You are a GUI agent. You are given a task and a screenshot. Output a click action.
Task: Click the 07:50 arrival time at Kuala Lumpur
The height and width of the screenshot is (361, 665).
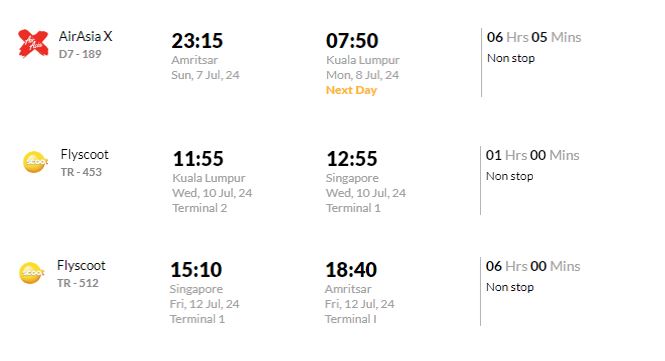click(352, 41)
